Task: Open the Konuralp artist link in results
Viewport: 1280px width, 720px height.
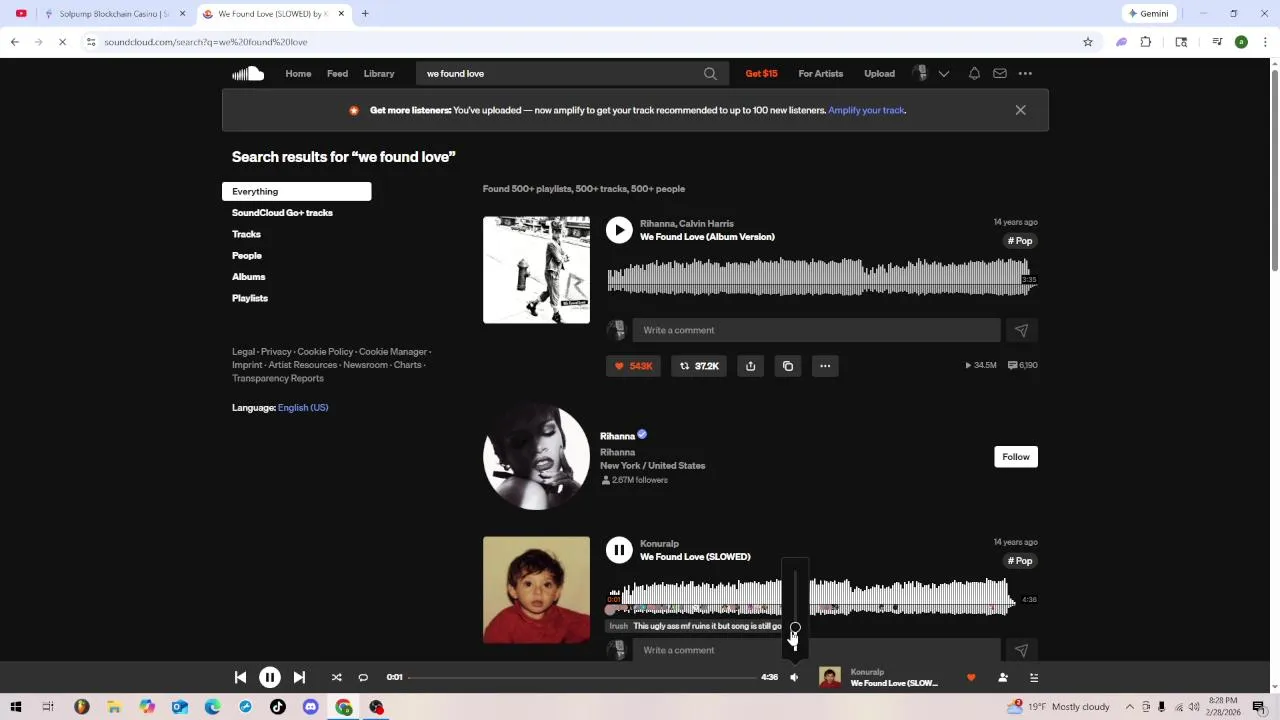Action: click(659, 544)
